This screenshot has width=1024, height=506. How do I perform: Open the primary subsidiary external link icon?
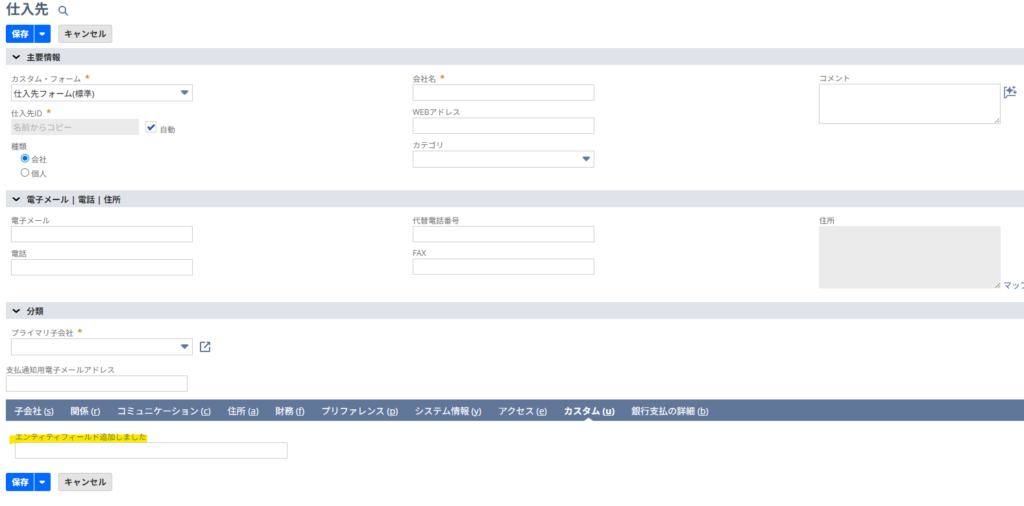(205, 347)
